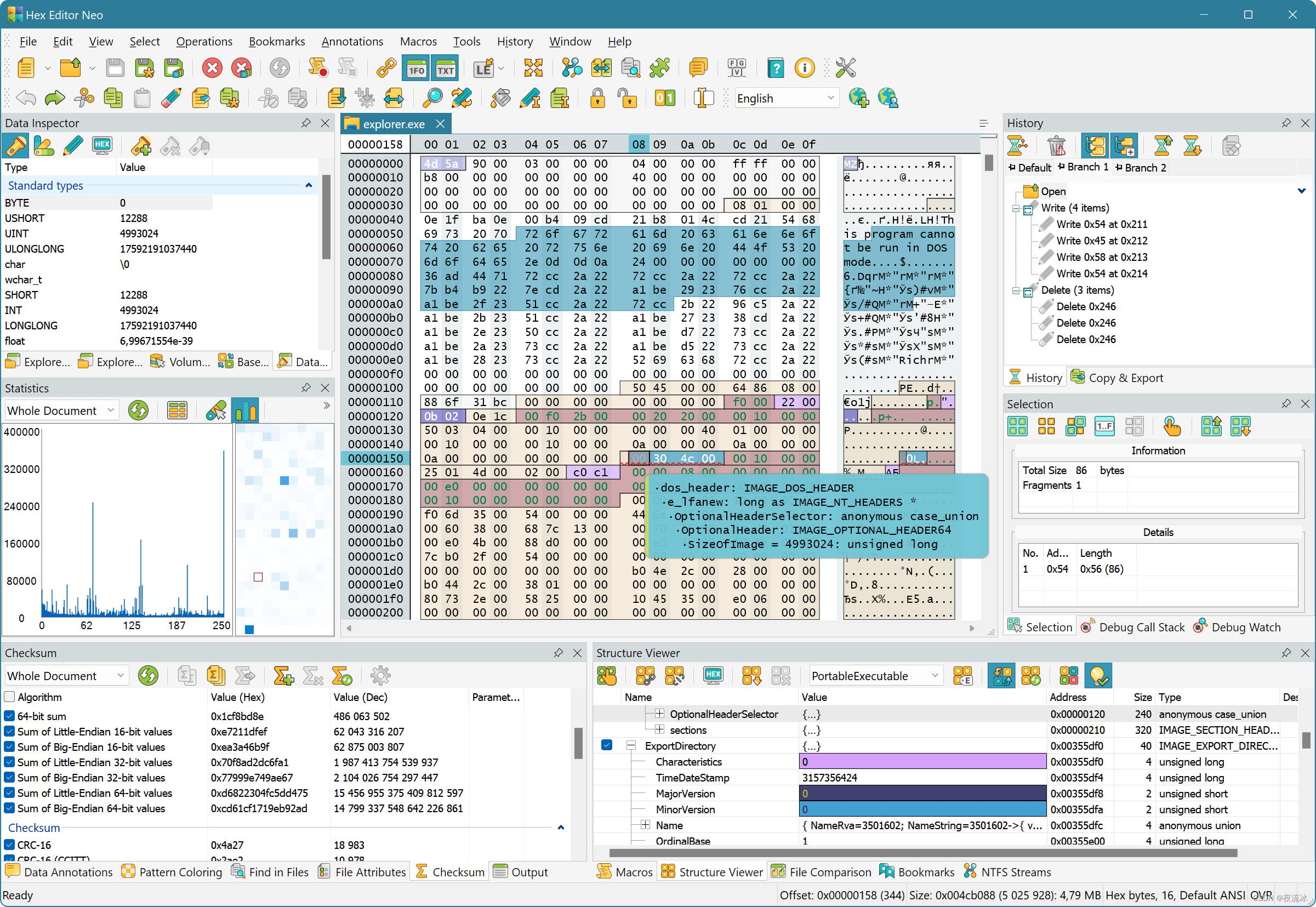This screenshot has height=907, width=1316.
Task: Click the History panel trash can icon
Action: point(1056,146)
